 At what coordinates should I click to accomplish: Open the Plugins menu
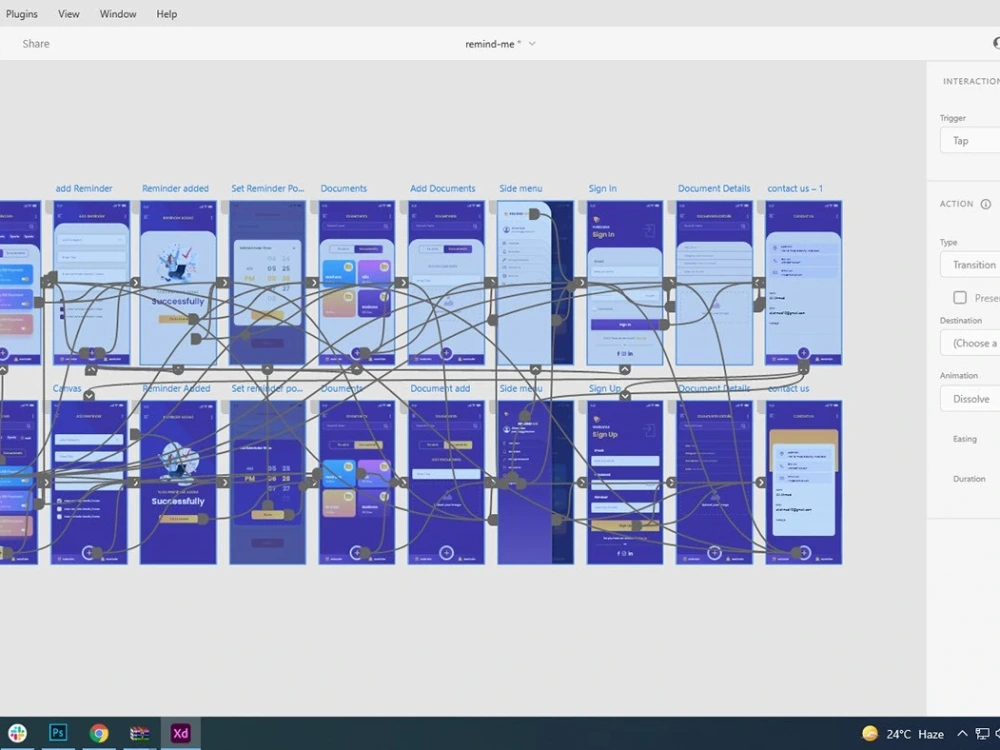click(x=21, y=13)
